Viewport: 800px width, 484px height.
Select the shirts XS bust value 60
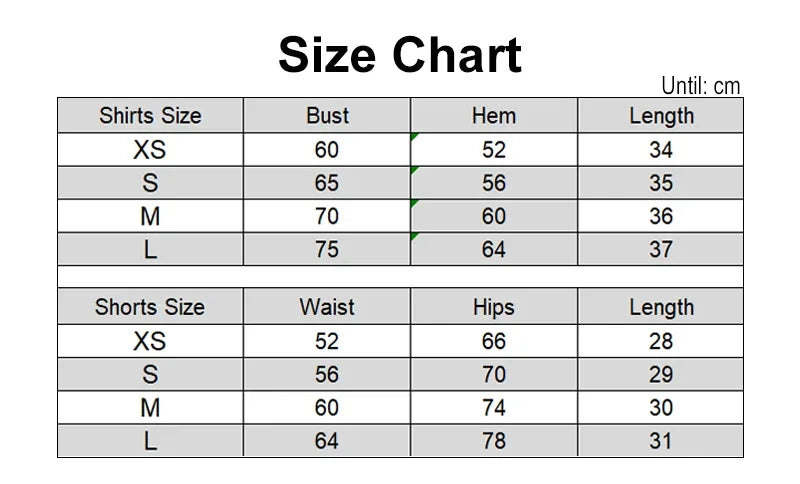click(327, 149)
